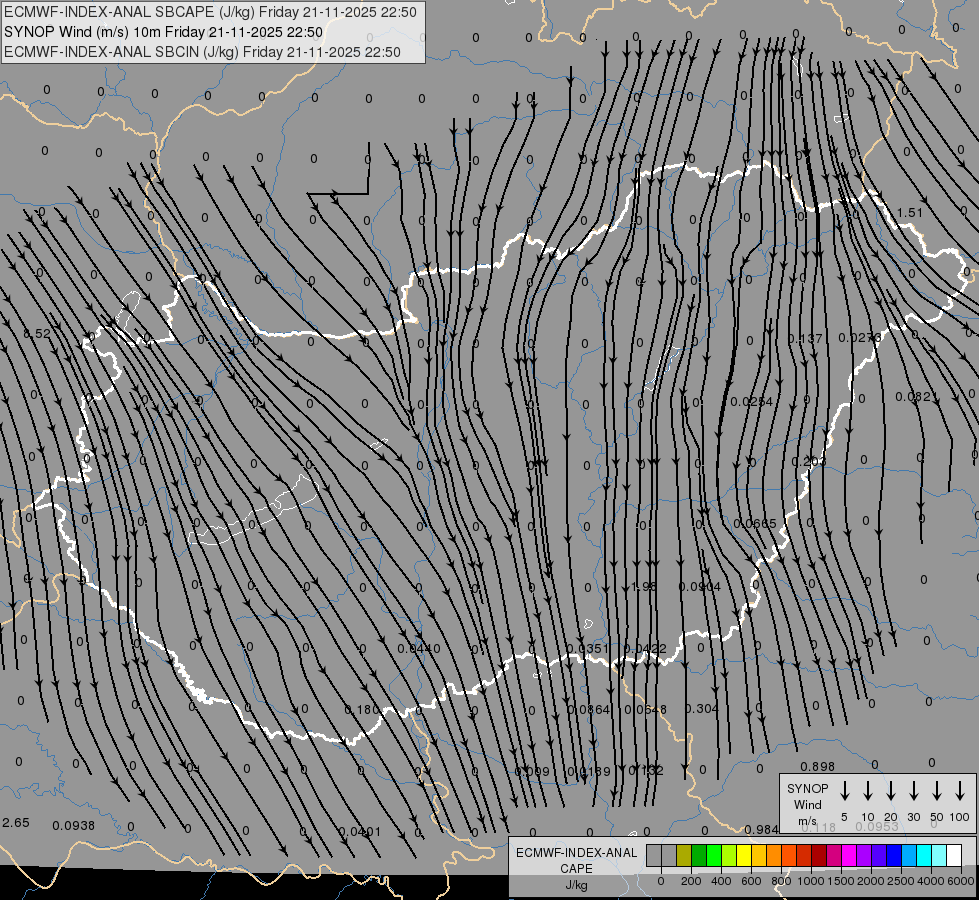Select the first grey CAPE legend swatch
Screen dimensions: 979x900
tap(654, 856)
